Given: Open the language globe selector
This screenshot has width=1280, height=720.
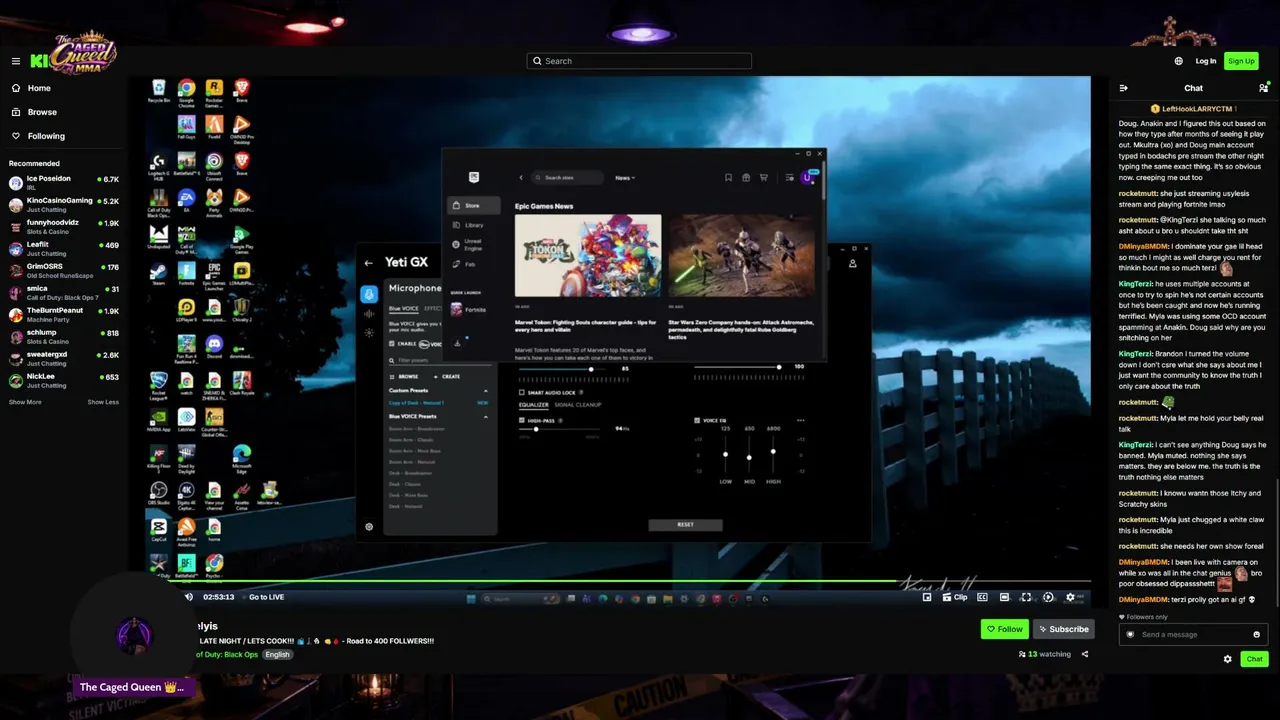Looking at the screenshot, I should pyautogui.click(x=1179, y=61).
